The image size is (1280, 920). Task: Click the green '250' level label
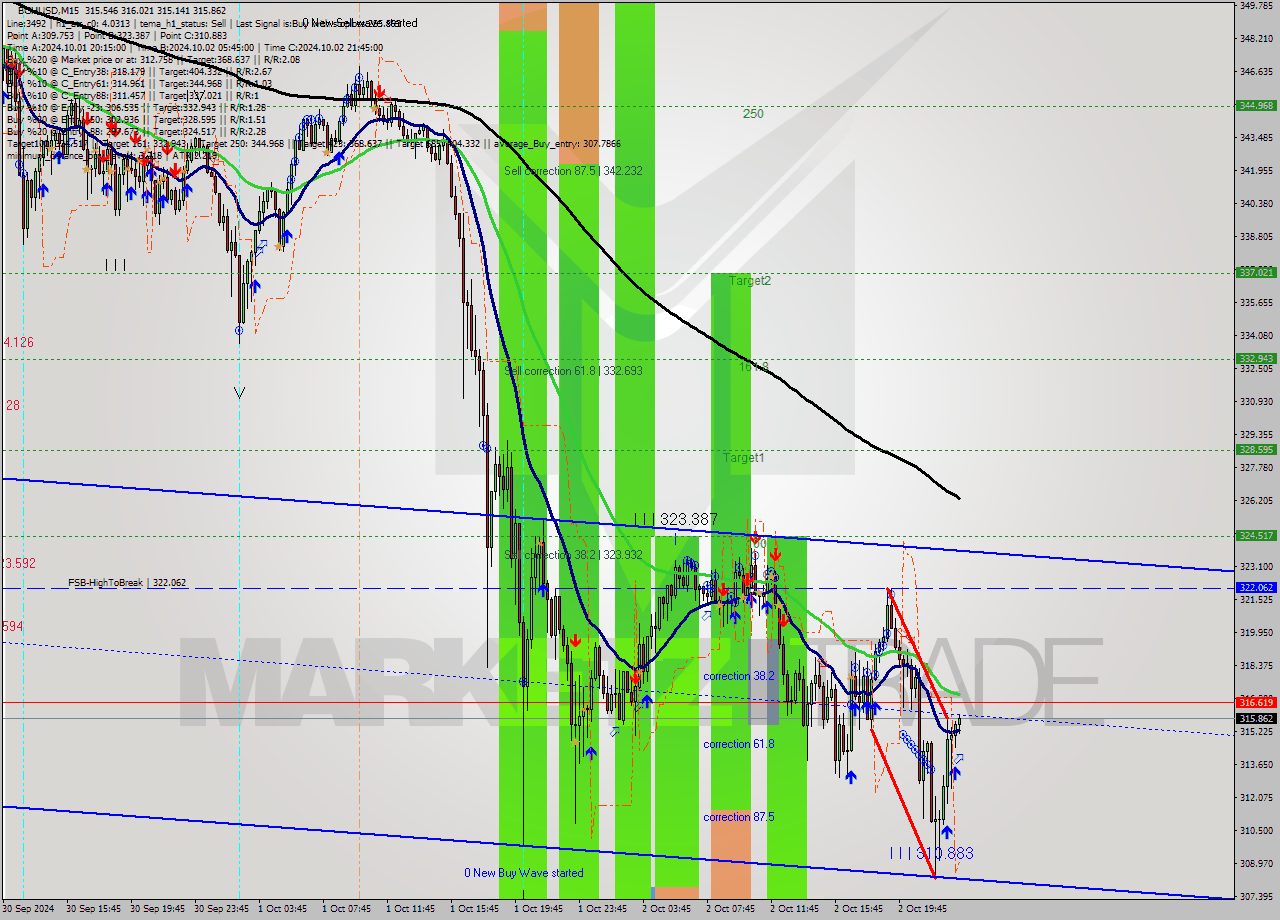point(753,114)
